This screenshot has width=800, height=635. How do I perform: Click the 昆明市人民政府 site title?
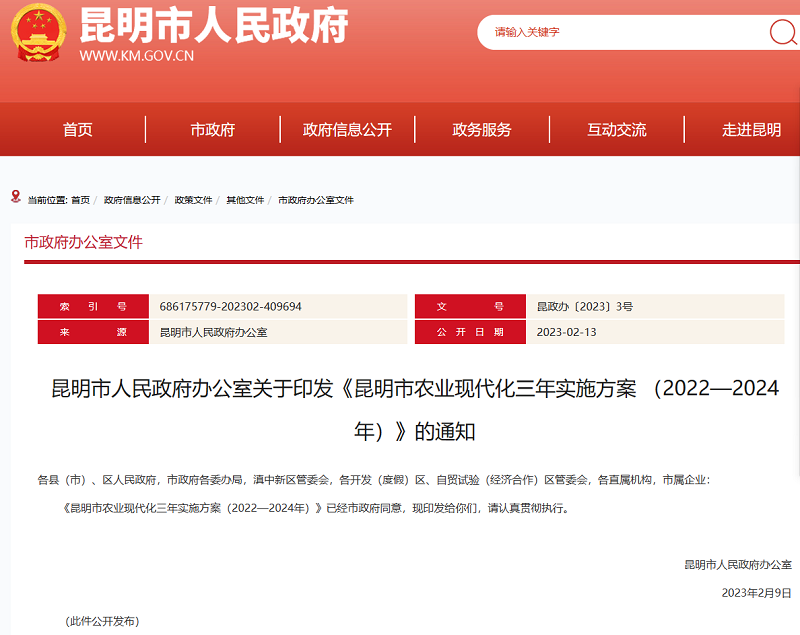213,25
